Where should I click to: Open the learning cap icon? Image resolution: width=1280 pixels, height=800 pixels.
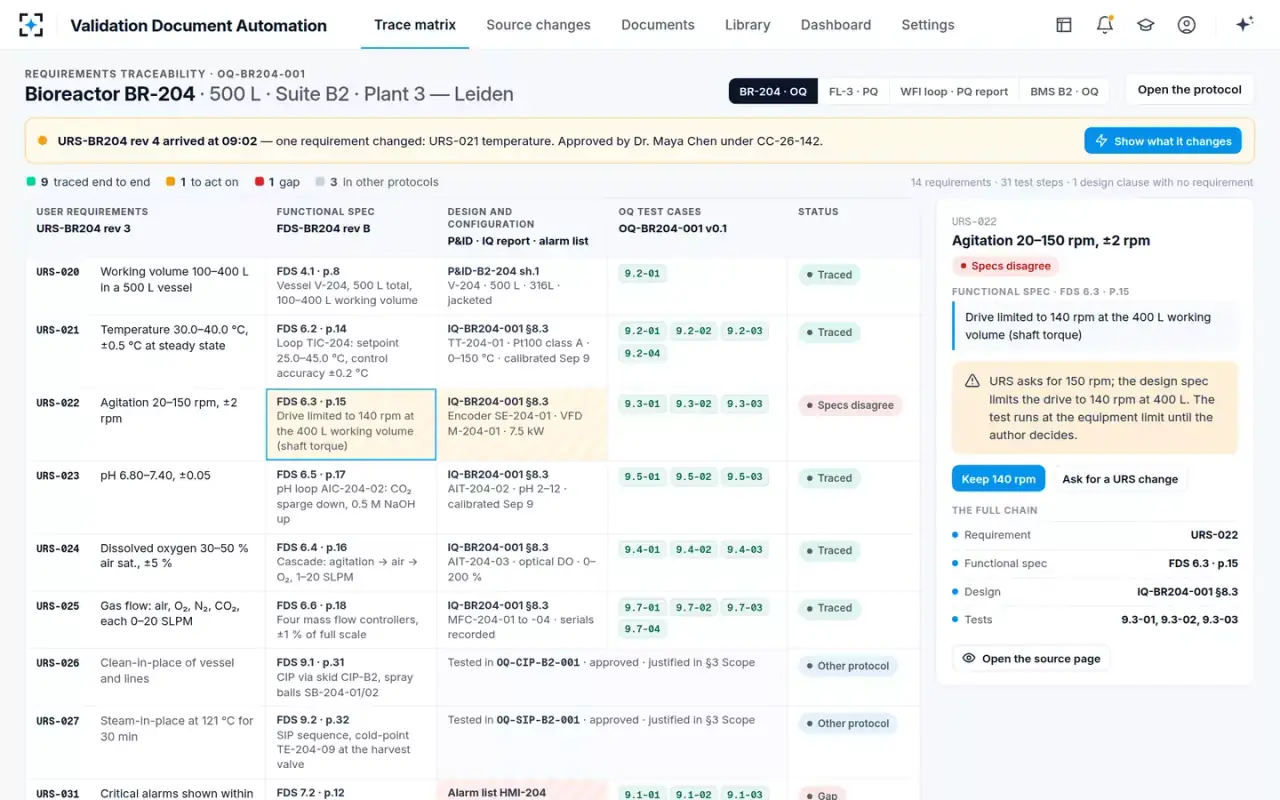point(1146,25)
